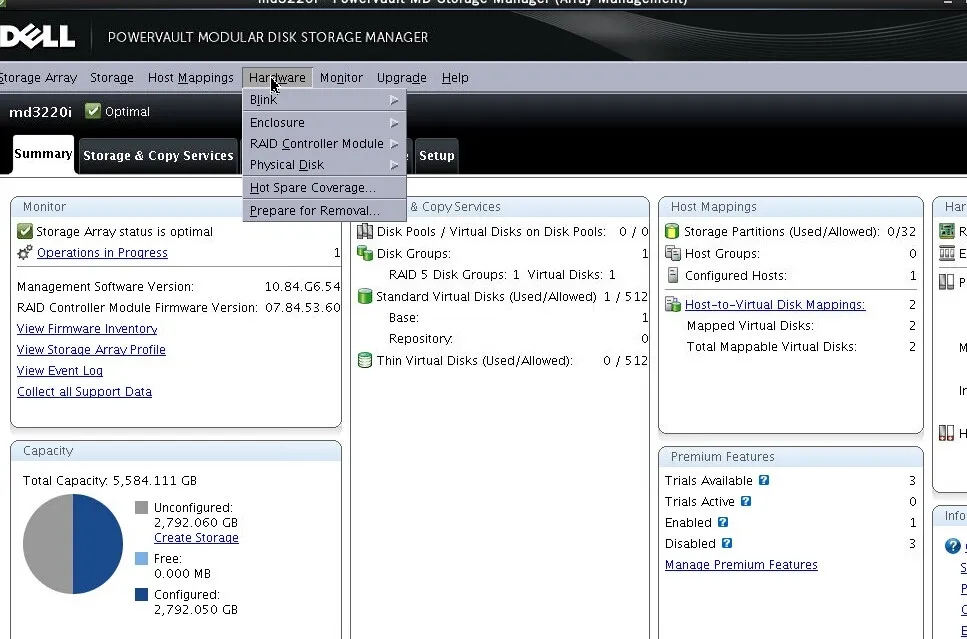This screenshot has width=967, height=639.
Task: Click the Thin Virtual Disks icon
Action: pos(365,360)
